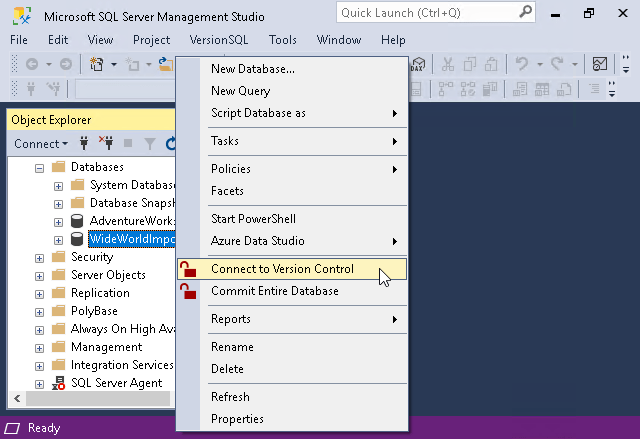Expand the PolyBase node
The width and height of the screenshot is (640, 439).
point(39,312)
